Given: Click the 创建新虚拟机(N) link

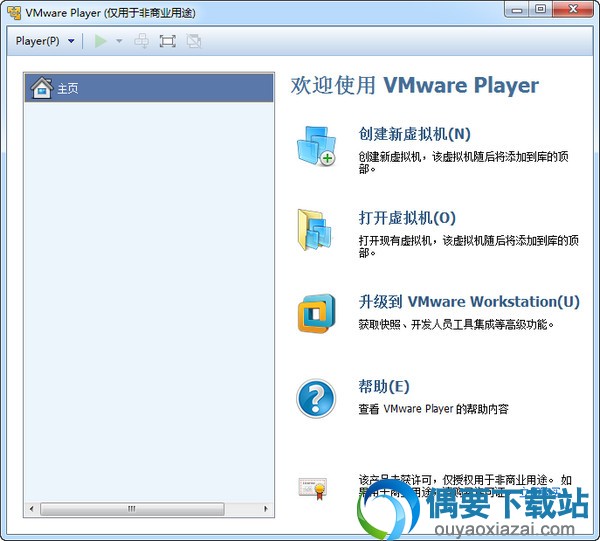Looking at the screenshot, I should click(414, 134).
